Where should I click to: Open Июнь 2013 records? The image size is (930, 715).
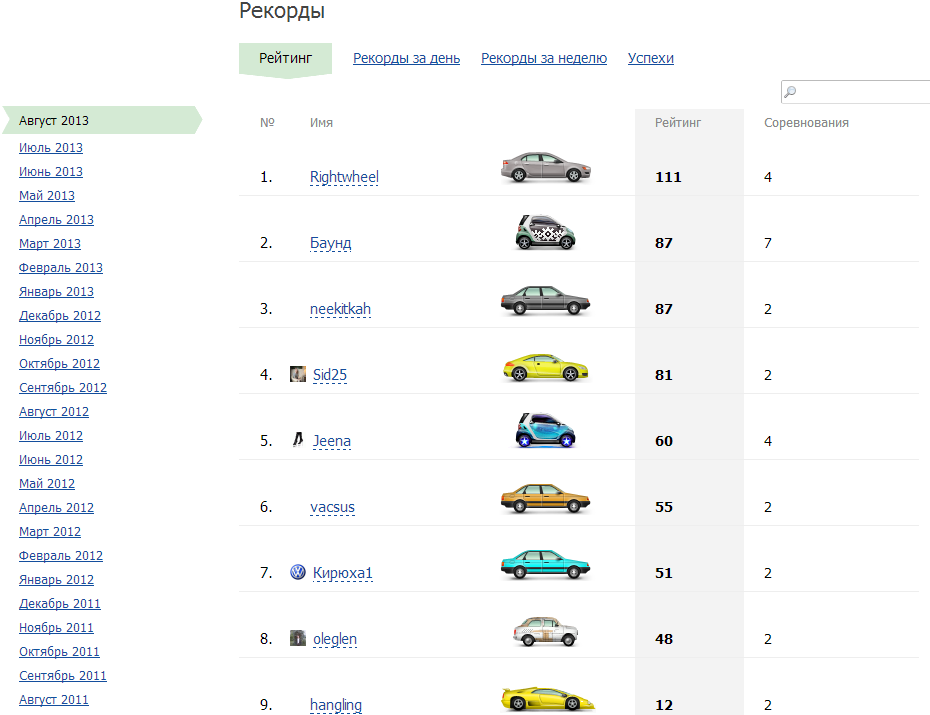click(x=51, y=171)
